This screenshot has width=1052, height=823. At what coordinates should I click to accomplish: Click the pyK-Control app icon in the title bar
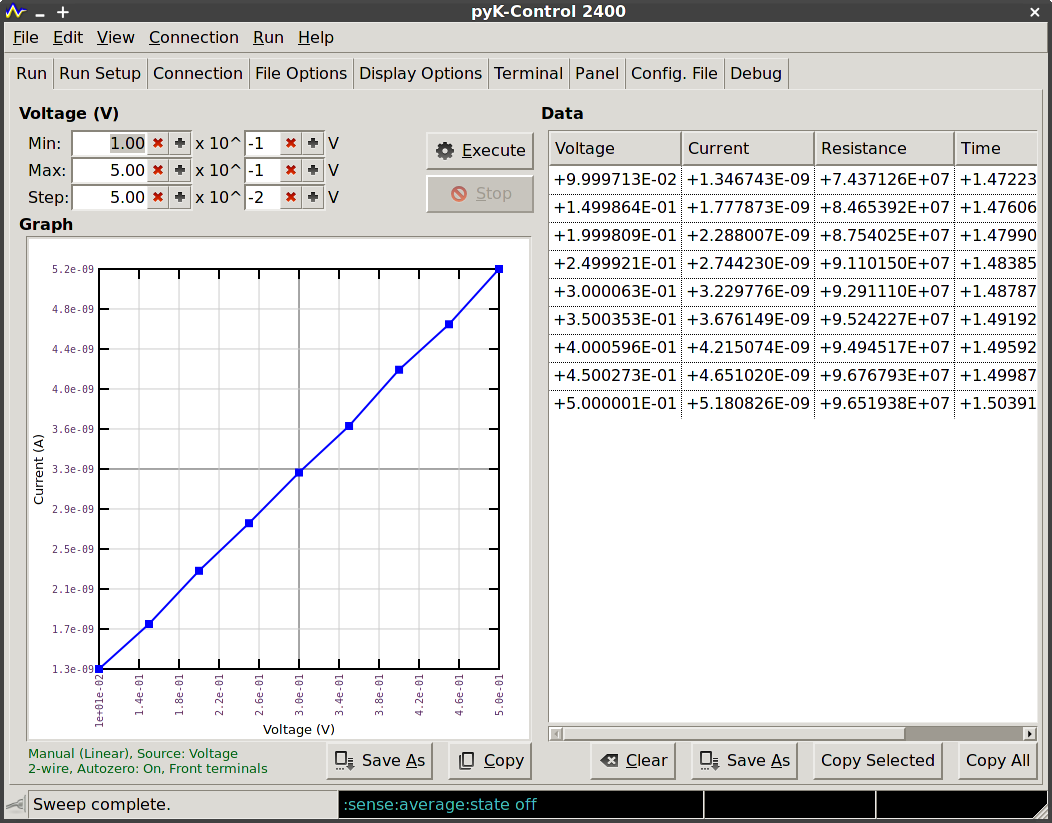pos(15,11)
